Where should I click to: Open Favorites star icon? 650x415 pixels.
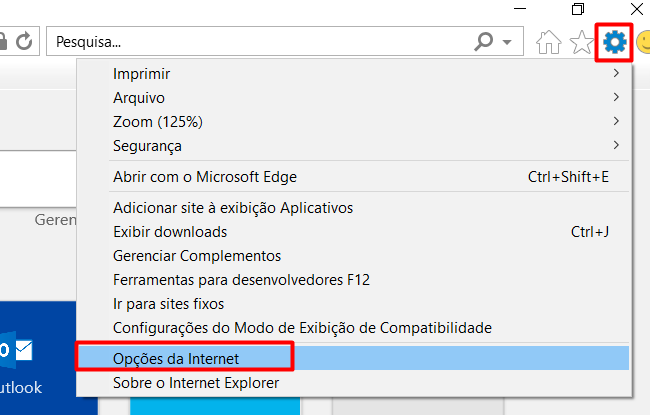(x=581, y=42)
